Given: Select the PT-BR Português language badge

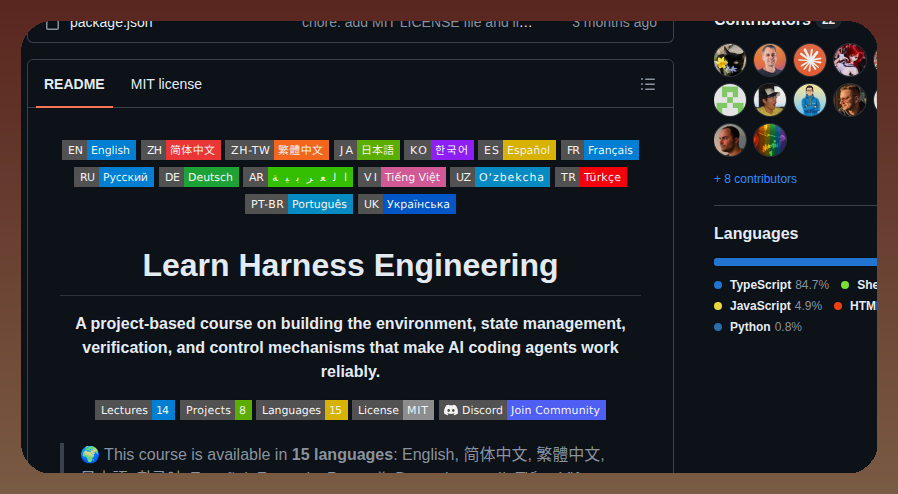Looking at the screenshot, I should click(x=299, y=204).
